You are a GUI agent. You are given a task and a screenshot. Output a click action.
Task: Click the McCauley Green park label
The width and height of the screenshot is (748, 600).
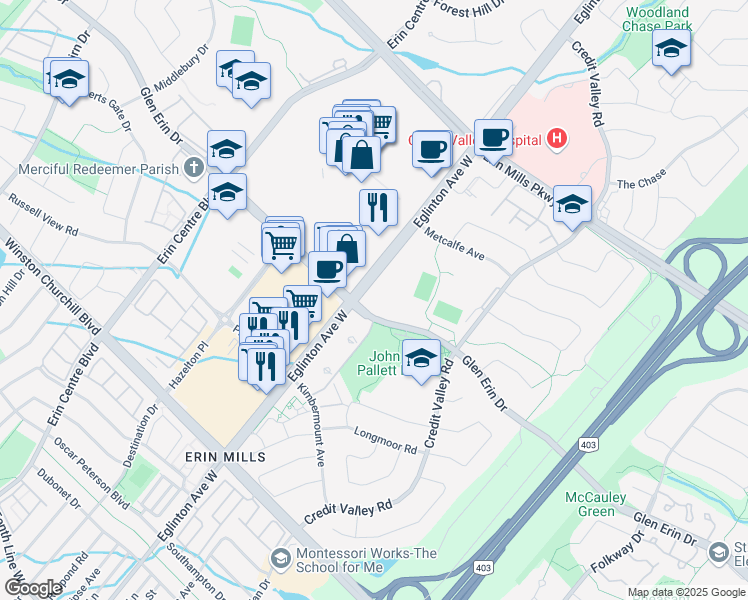click(596, 504)
